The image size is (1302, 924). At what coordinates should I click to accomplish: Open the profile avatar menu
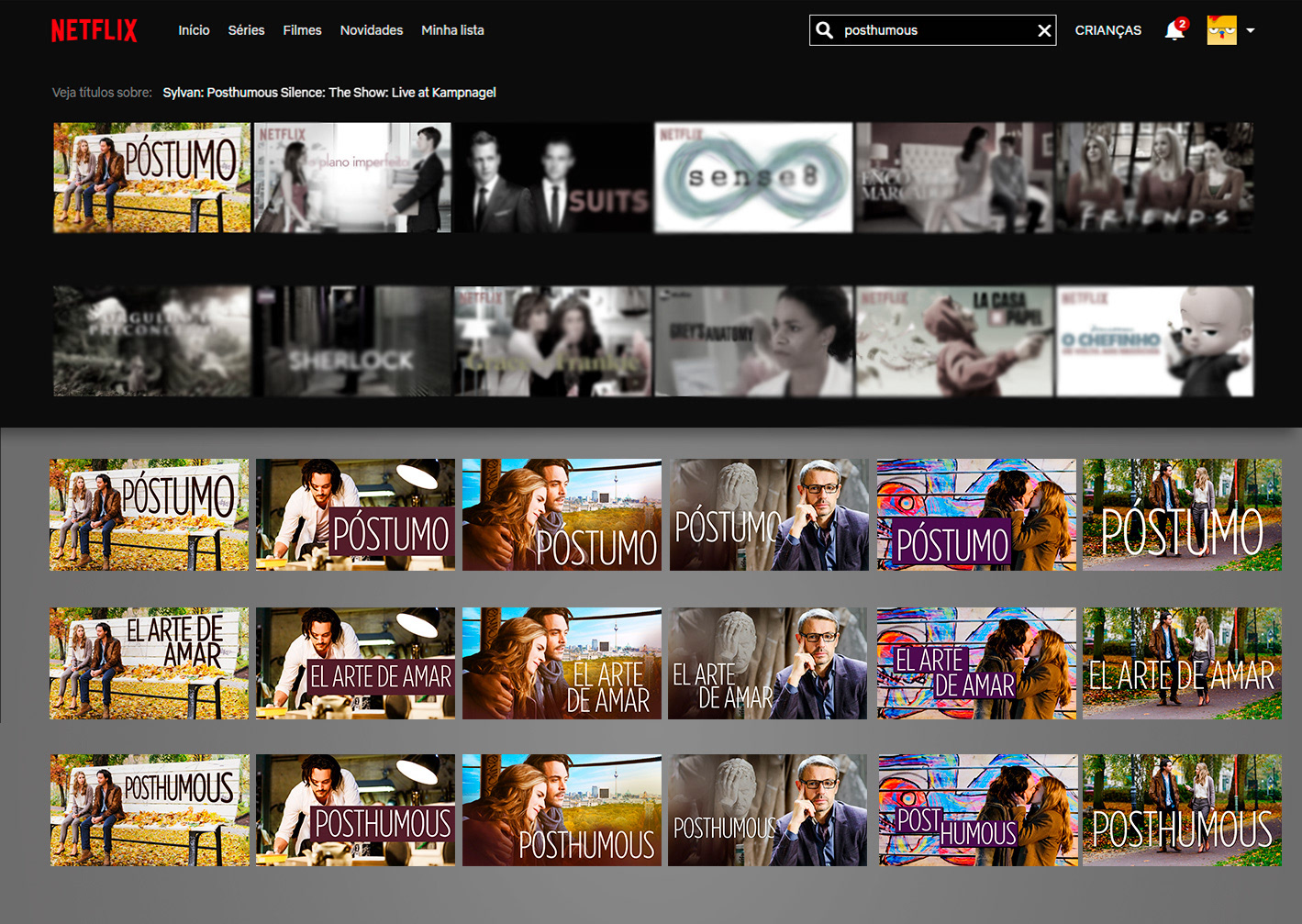(1221, 30)
